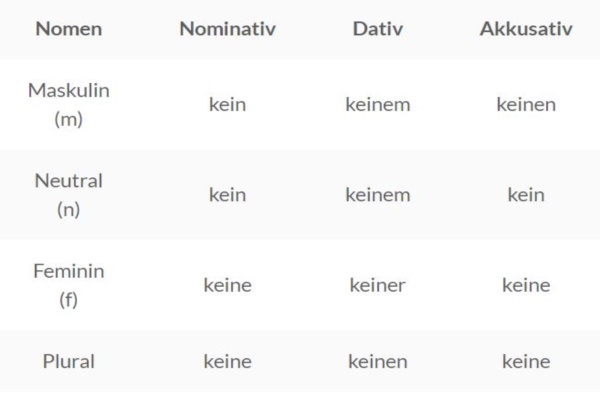Click the Maskulin (m) row label
The image size is (600, 400).
click(68, 104)
